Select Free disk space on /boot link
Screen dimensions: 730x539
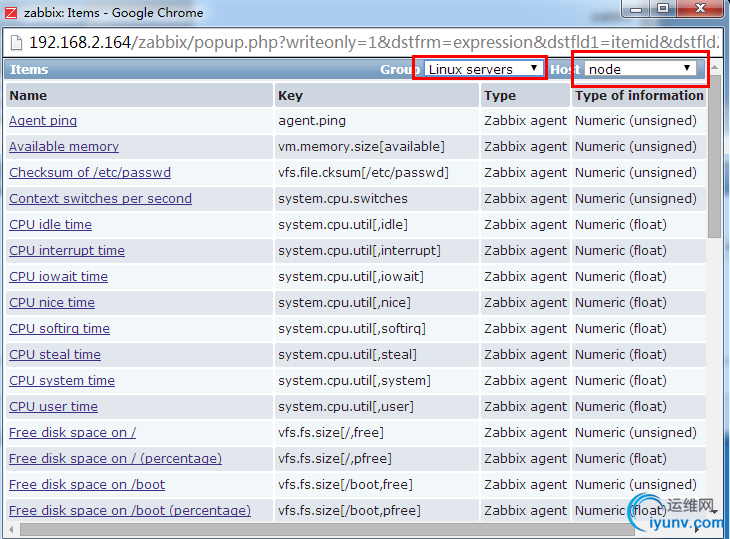click(87, 485)
